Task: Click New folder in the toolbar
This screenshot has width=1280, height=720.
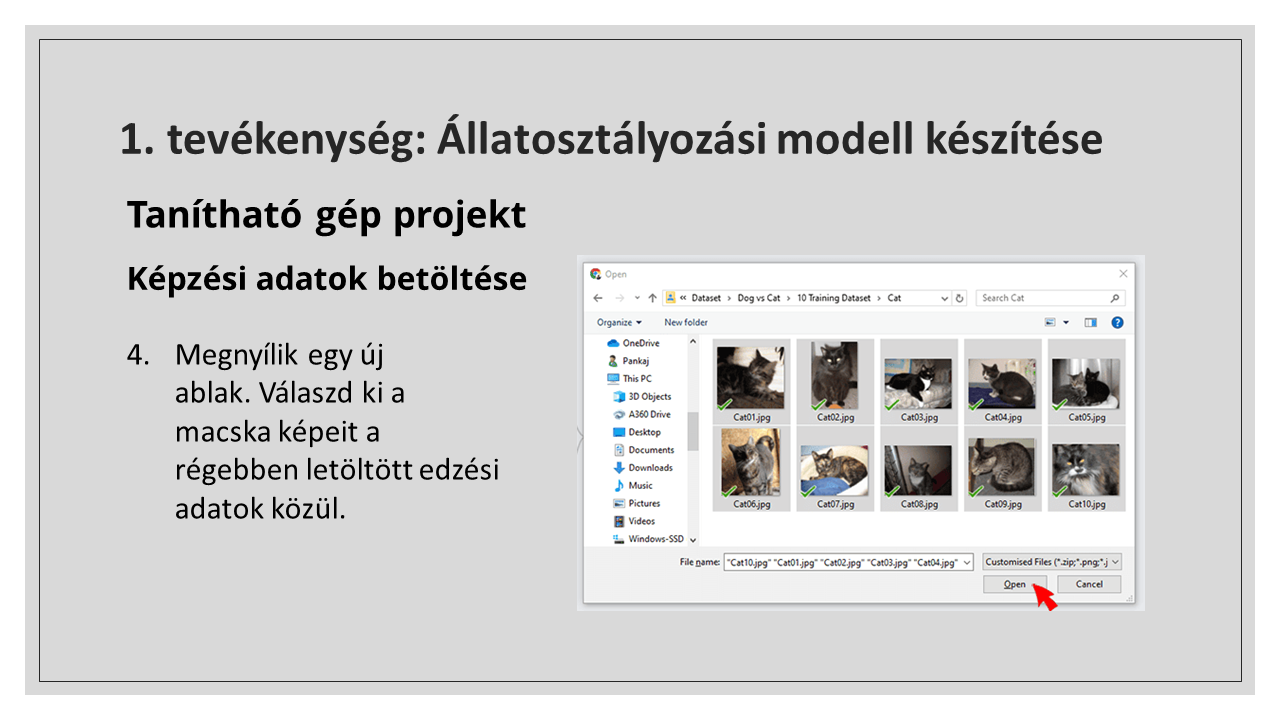Action: point(686,322)
